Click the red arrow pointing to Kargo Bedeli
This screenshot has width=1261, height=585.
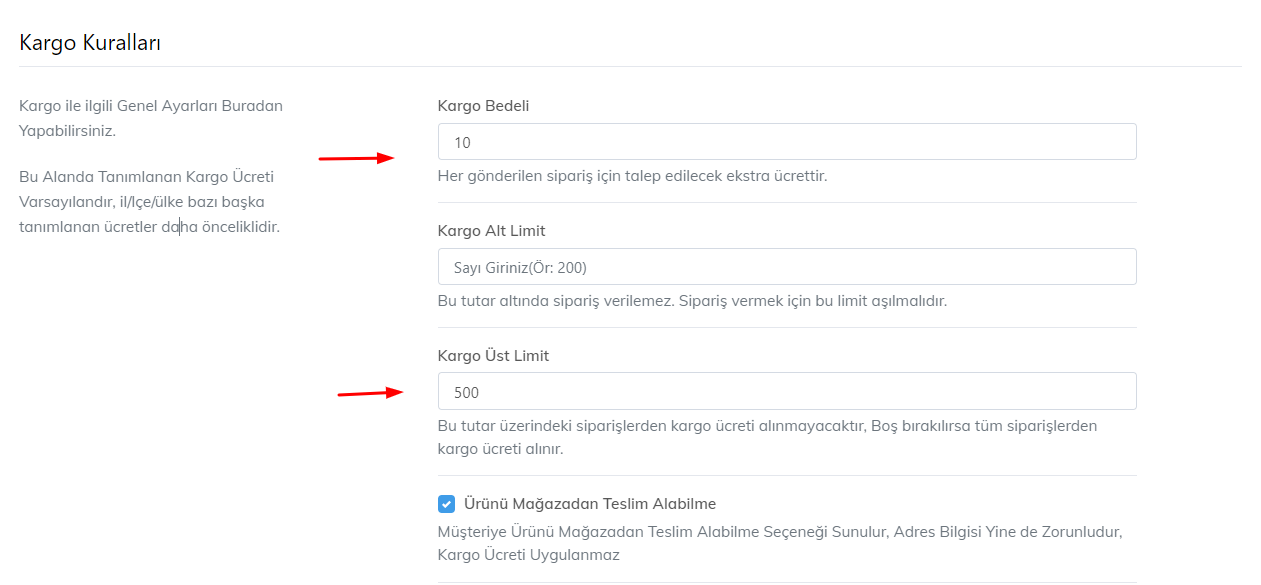356,158
